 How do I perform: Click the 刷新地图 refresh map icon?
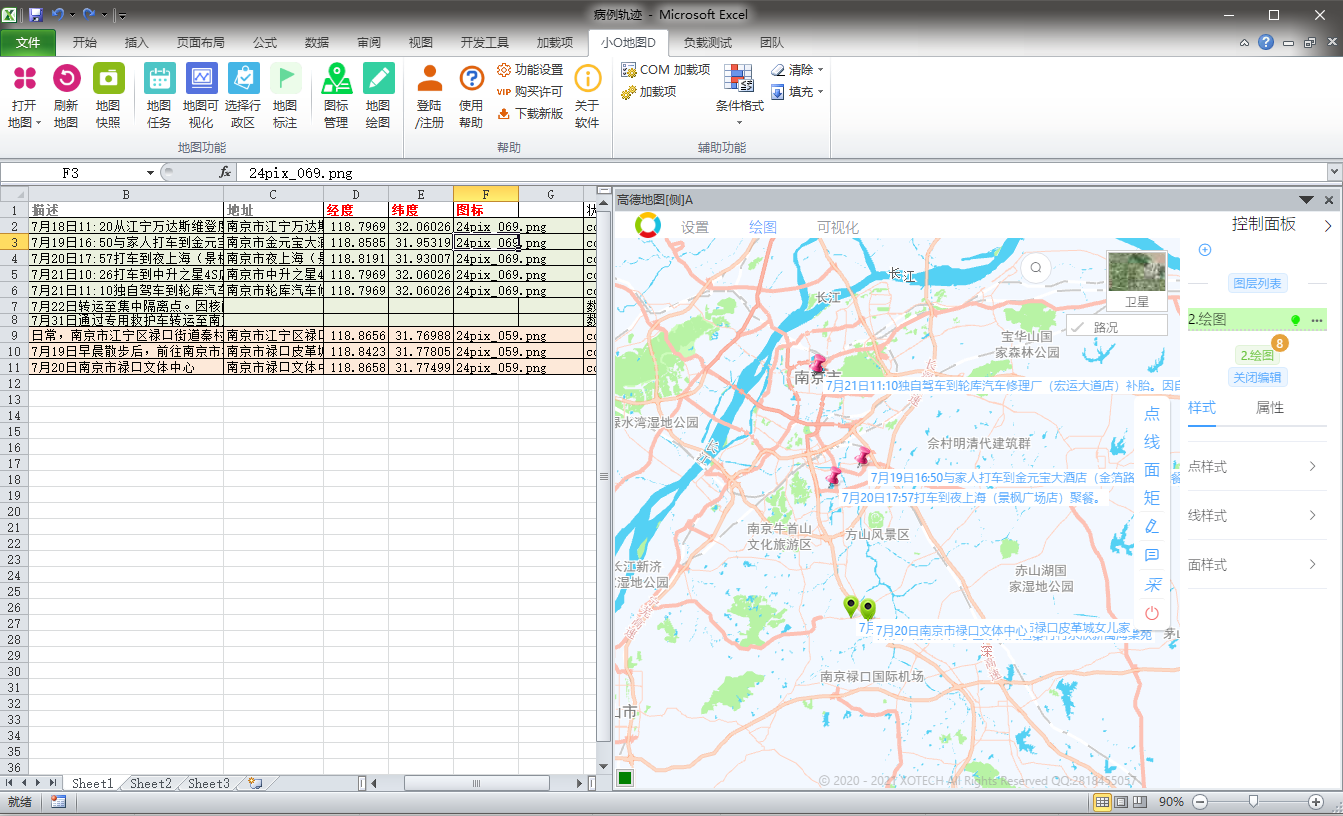click(66, 79)
